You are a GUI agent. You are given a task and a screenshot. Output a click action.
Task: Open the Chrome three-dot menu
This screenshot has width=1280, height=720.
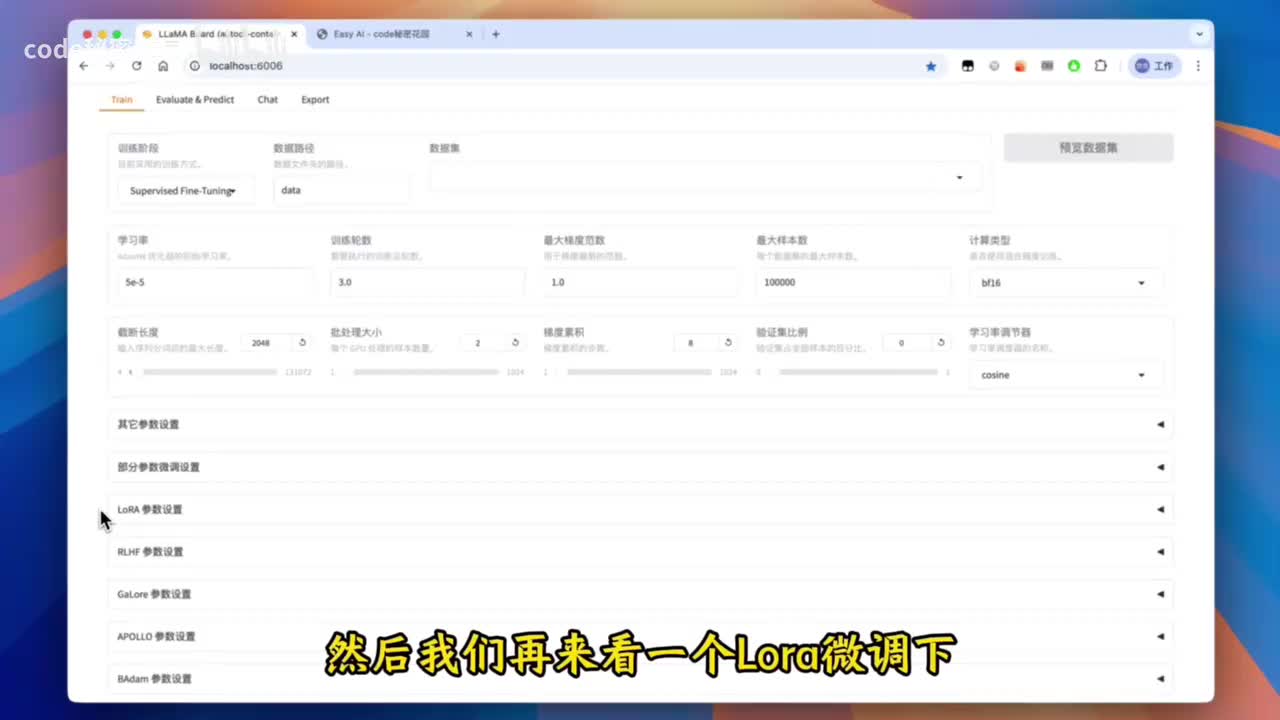click(1198, 66)
